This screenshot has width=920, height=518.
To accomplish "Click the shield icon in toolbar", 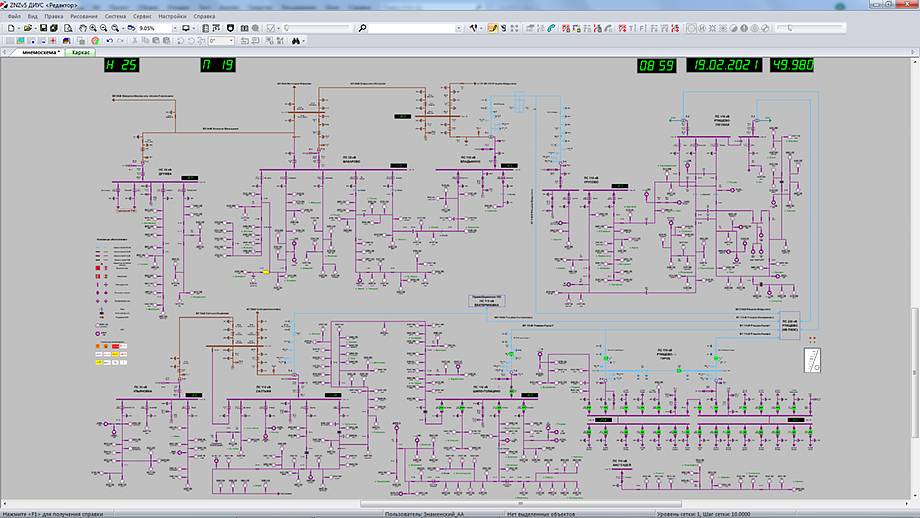I will point(231,28).
